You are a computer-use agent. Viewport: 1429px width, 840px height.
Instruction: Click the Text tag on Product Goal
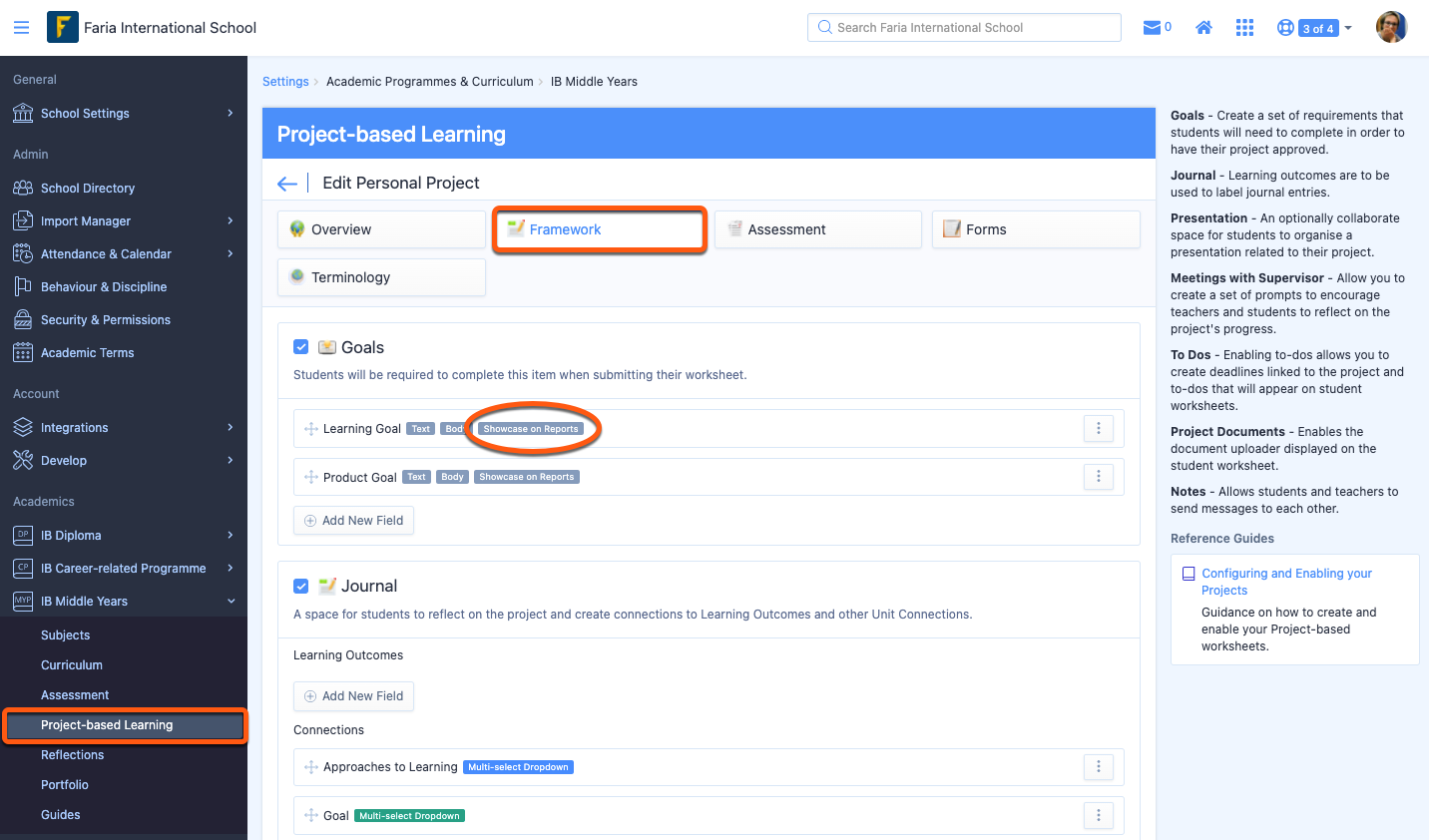pos(417,477)
